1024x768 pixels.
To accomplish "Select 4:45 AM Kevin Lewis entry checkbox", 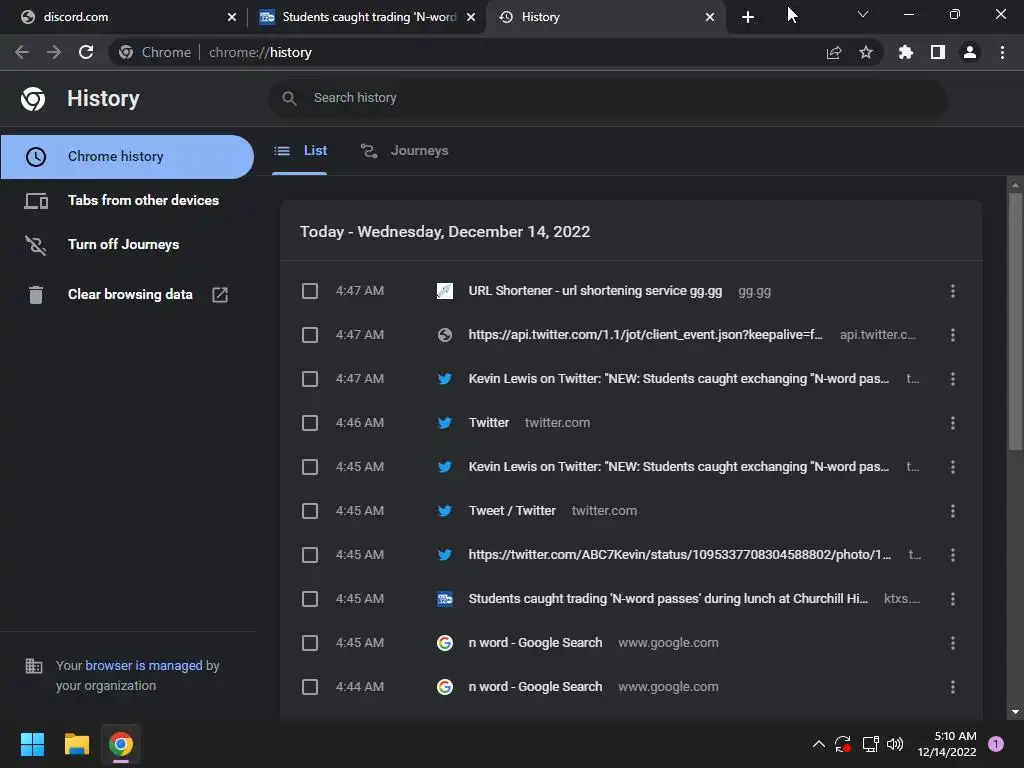I will pyautogui.click(x=310, y=467).
